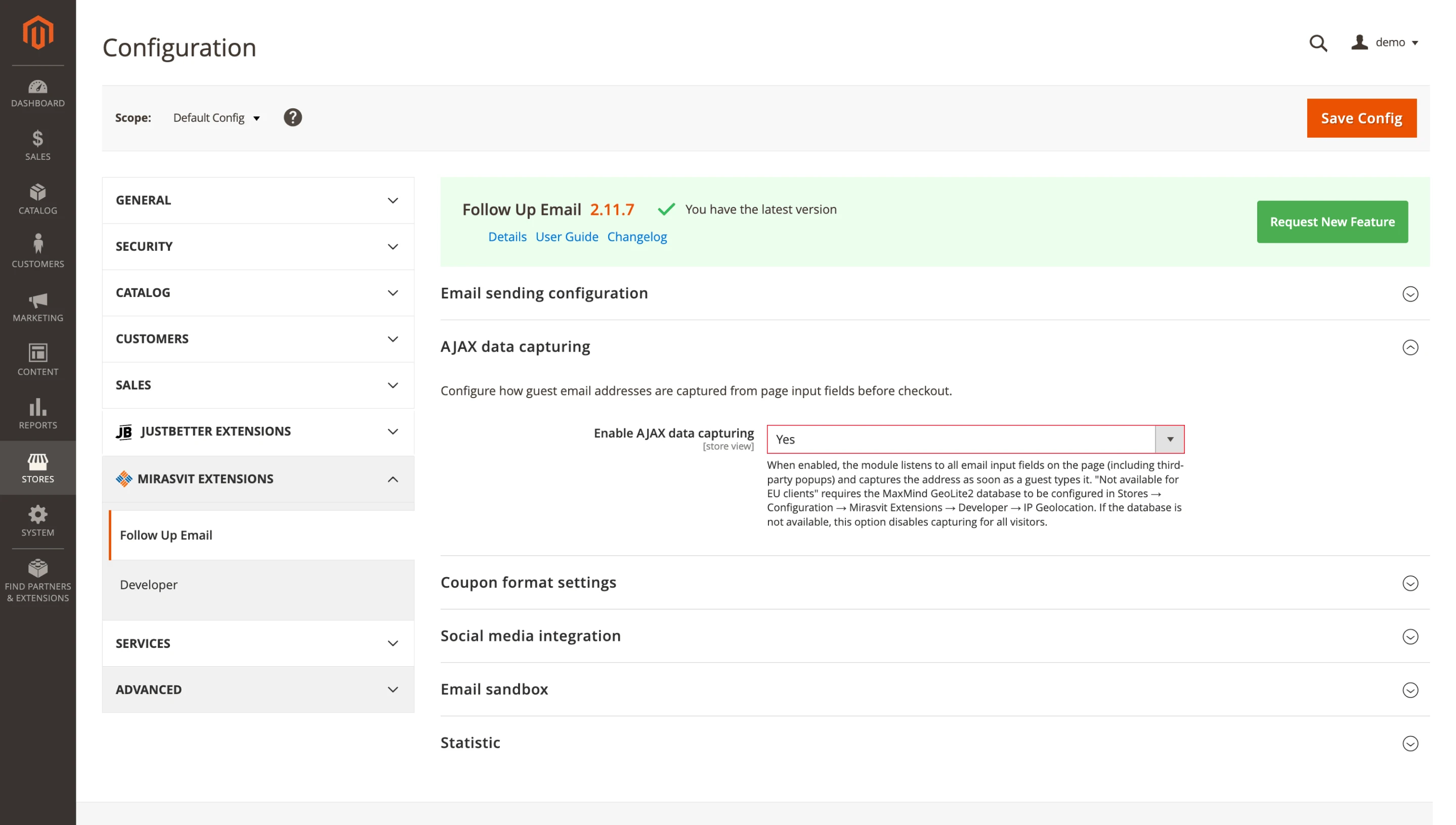1456x825 pixels.
Task: Select the Developer config tab
Action: point(261,585)
